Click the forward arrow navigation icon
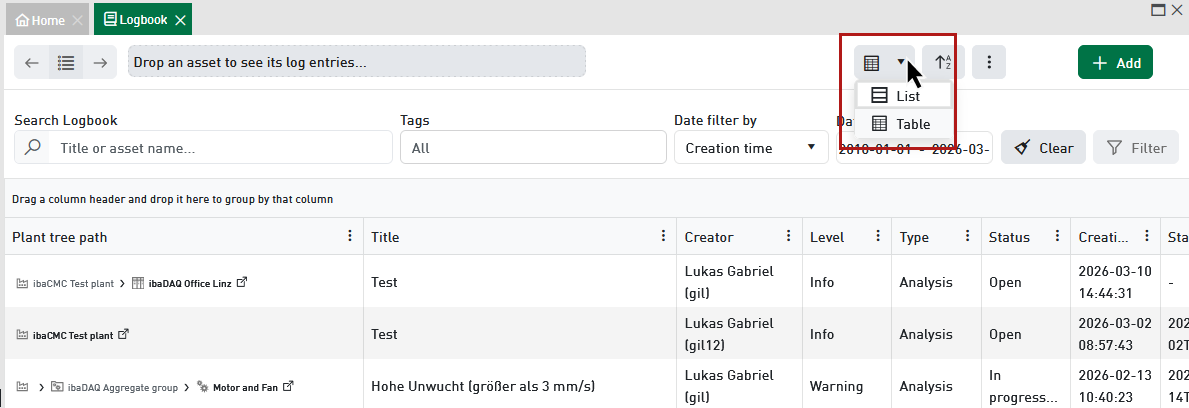1189x408 pixels. tap(100, 63)
